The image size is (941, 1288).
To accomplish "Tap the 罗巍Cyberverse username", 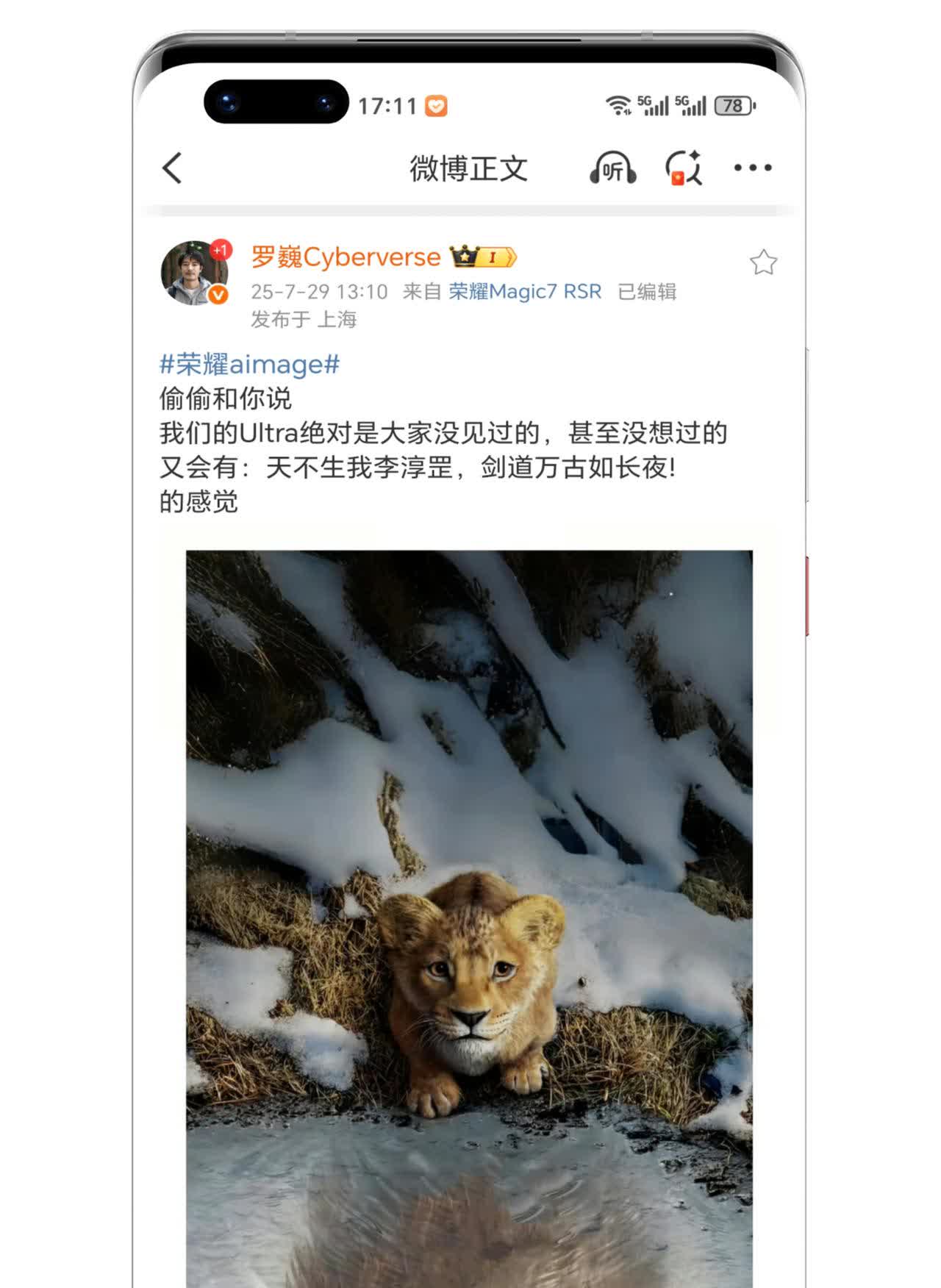I will [x=346, y=257].
